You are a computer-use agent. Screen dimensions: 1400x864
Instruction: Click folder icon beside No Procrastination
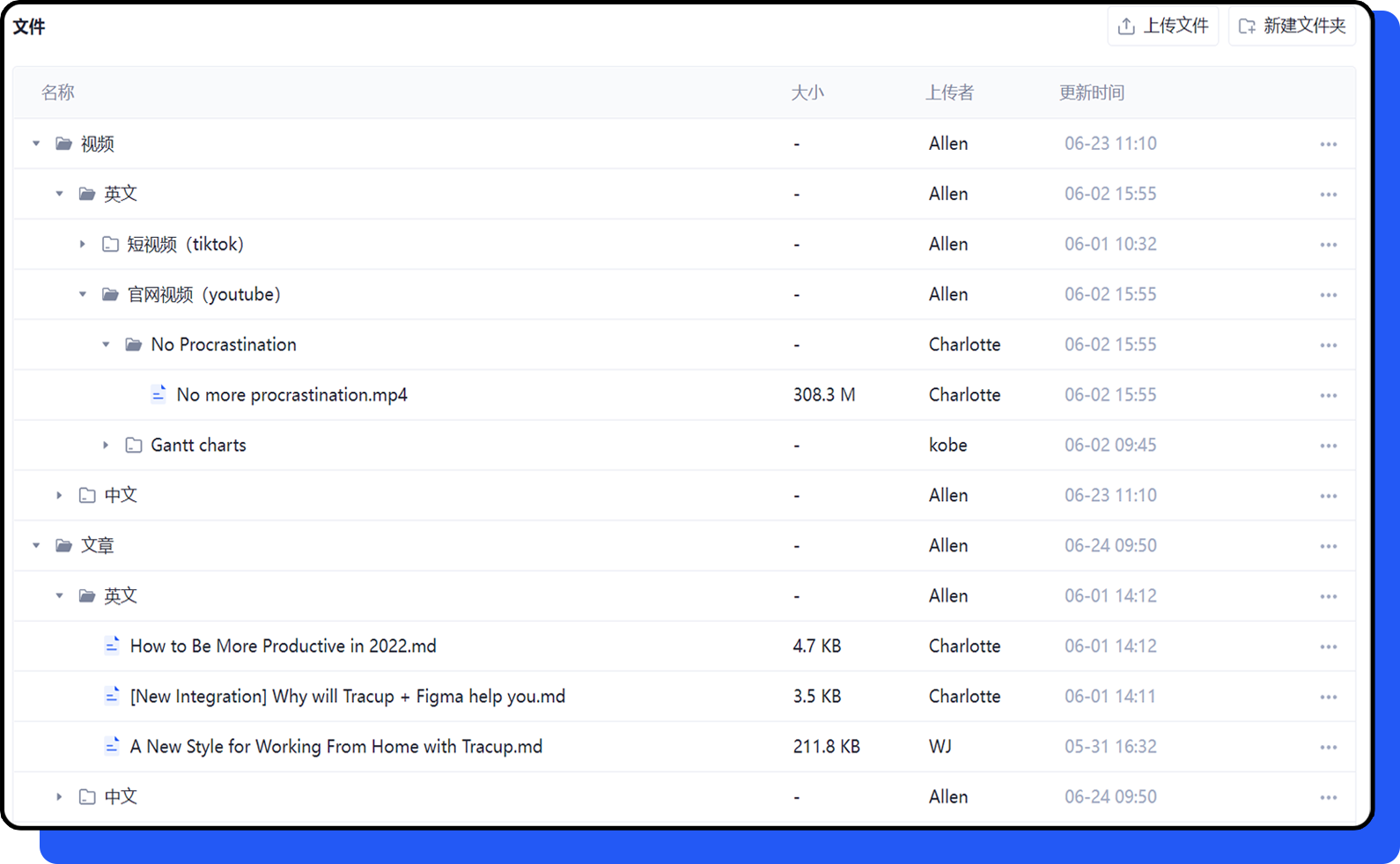133,344
